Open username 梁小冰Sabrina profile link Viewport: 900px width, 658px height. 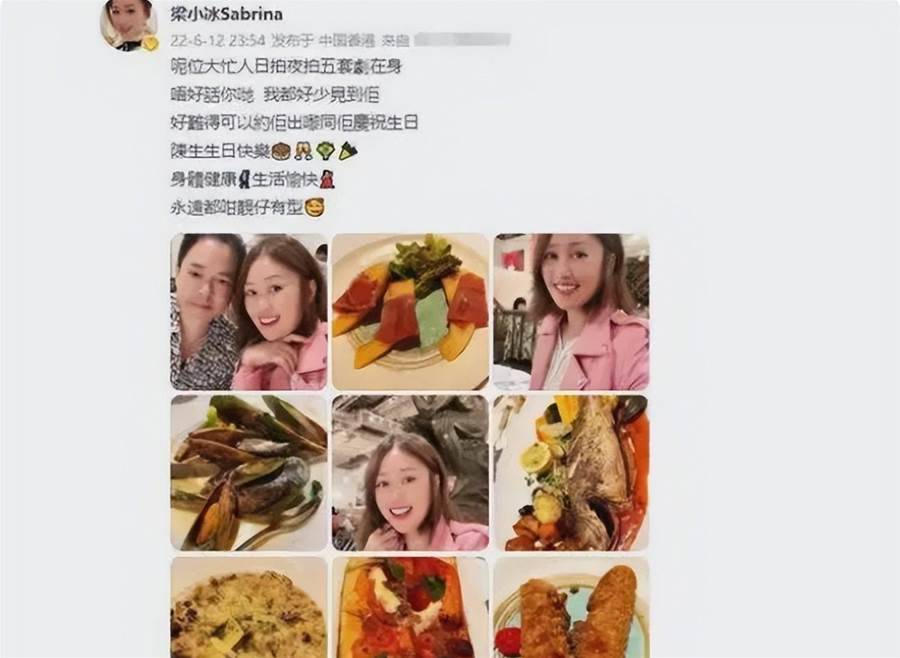click(x=227, y=14)
